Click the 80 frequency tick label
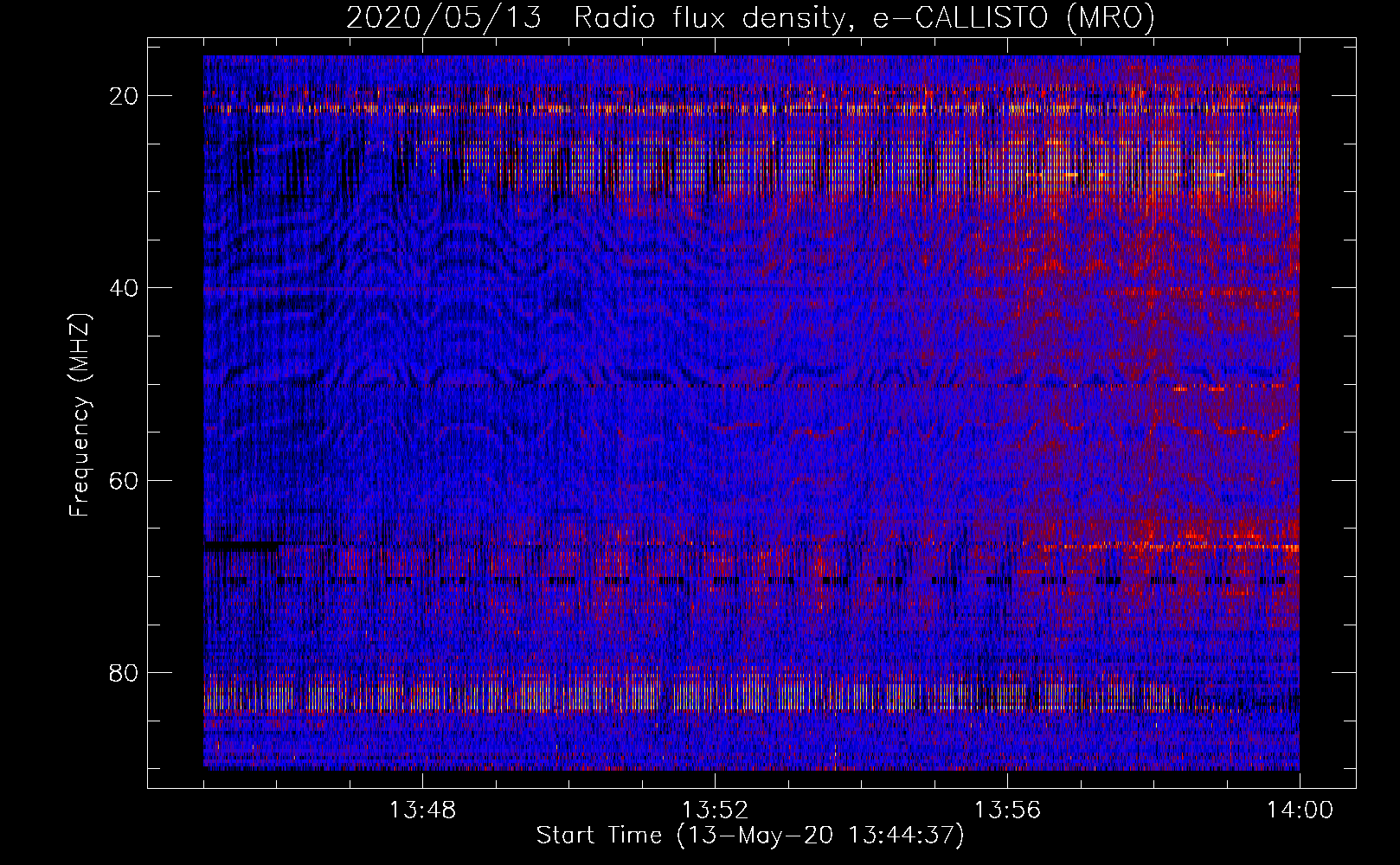 (125, 672)
